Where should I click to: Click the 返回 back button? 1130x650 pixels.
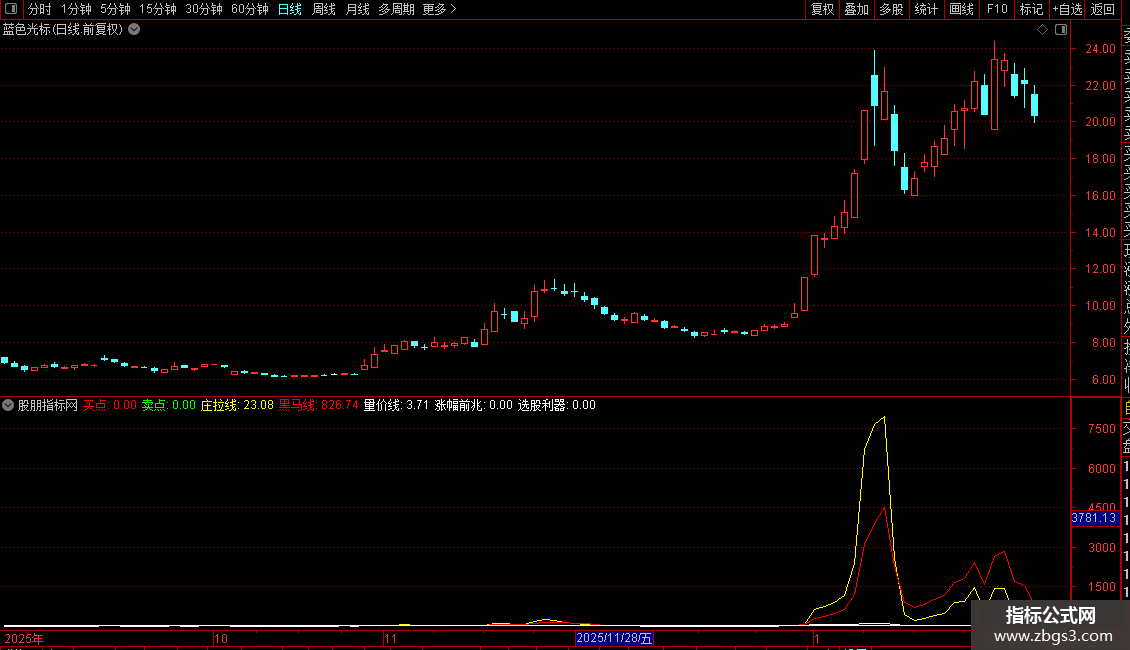tap(1103, 9)
